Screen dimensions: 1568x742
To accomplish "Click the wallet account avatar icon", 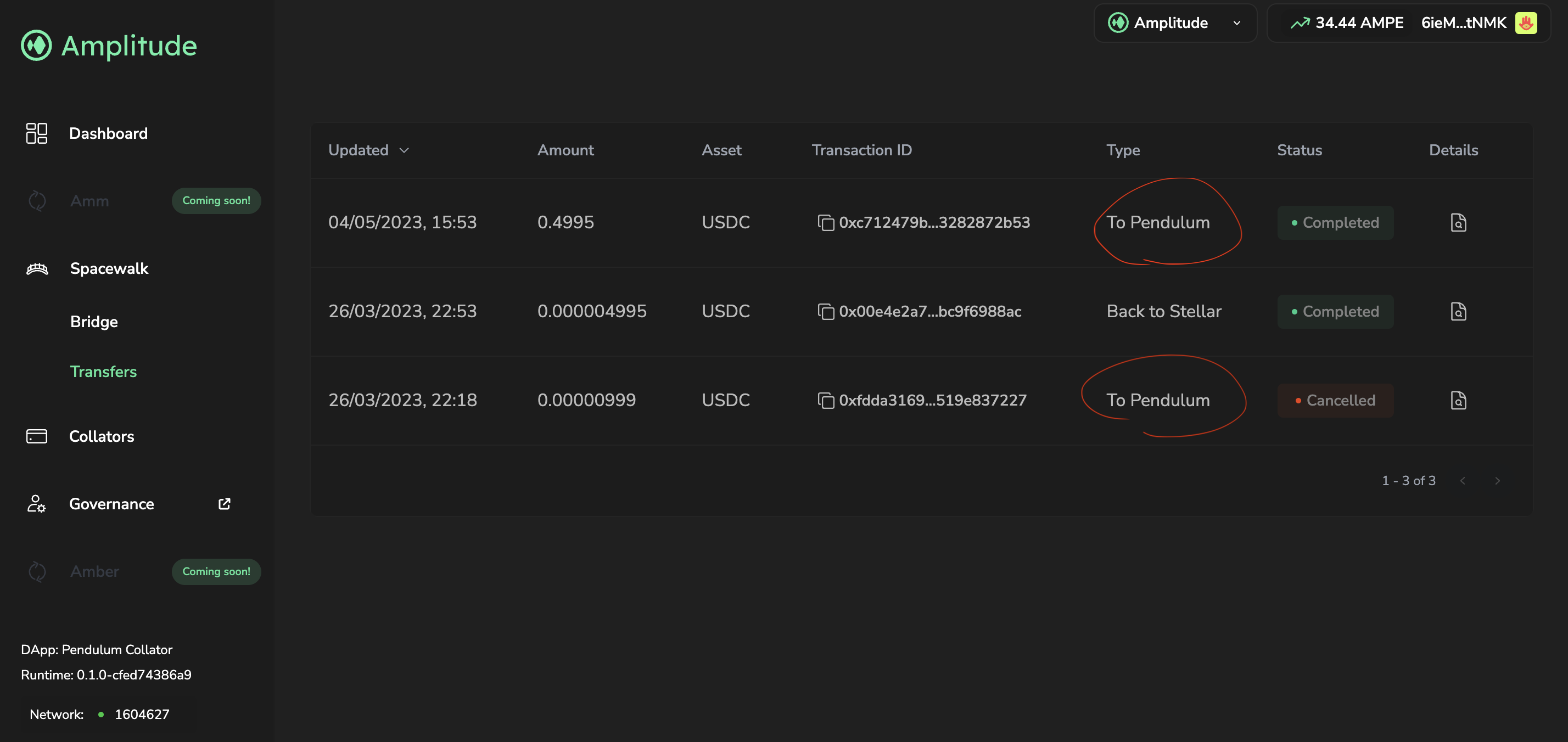I will (x=1525, y=23).
